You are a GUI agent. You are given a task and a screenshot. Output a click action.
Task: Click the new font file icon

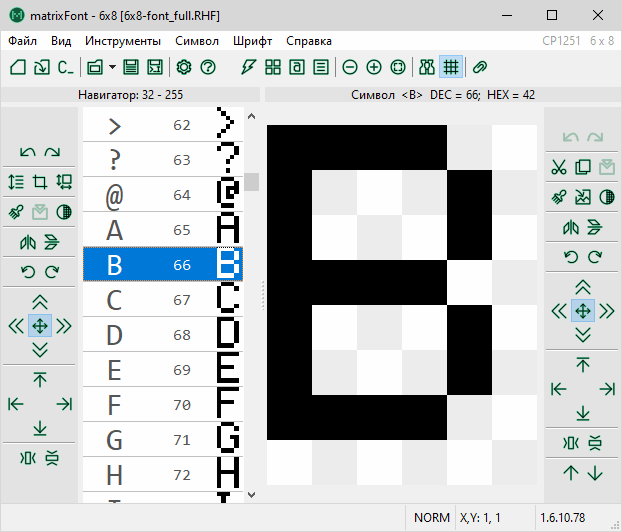pyautogui.click(x=18, y=67)
